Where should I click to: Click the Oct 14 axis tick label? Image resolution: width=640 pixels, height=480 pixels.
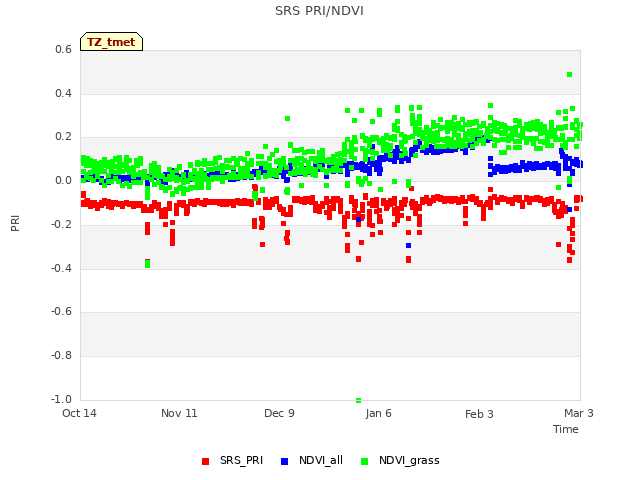(x=79, y=413)
